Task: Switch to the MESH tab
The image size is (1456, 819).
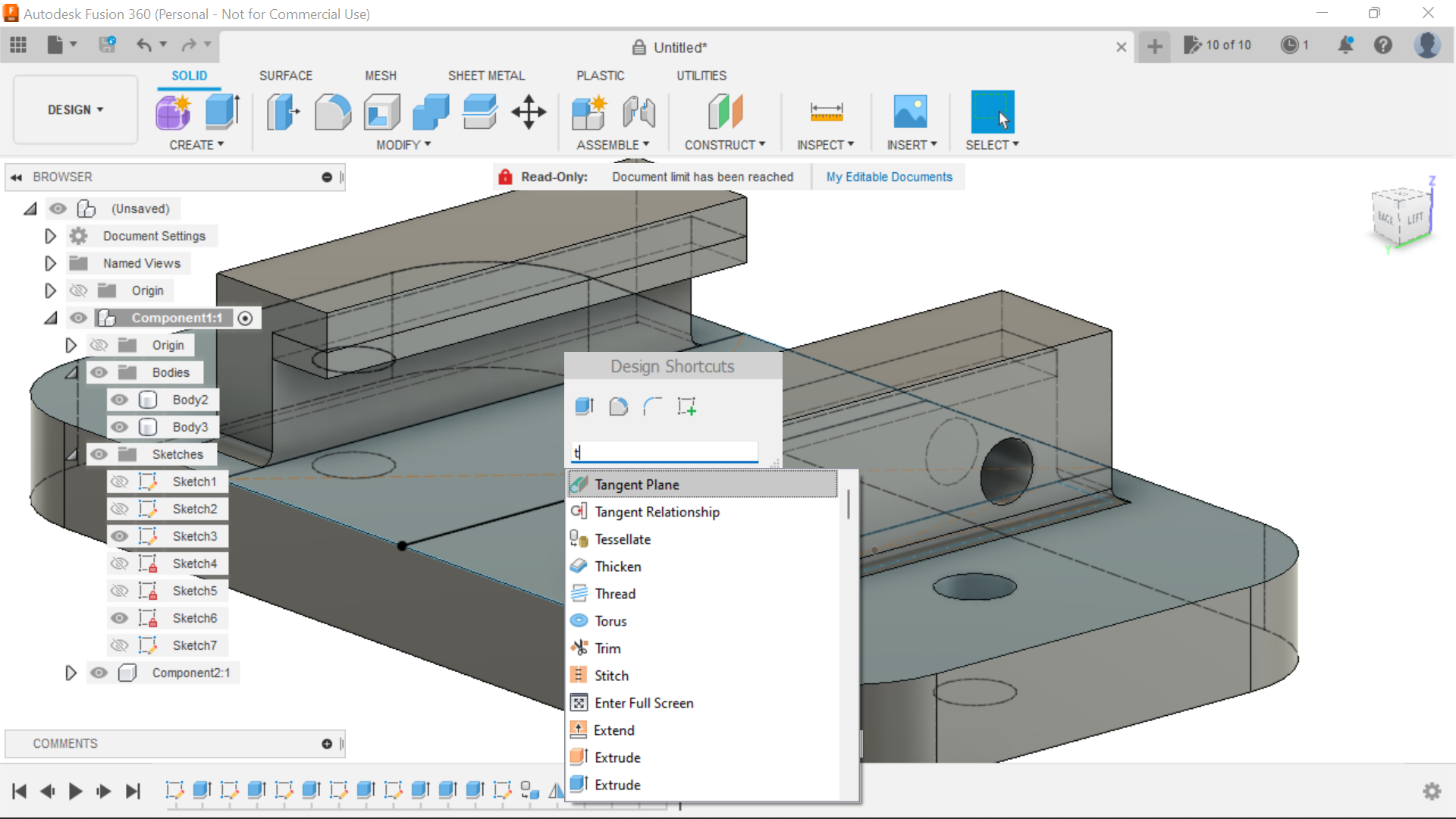Action: tap(381, 76)
